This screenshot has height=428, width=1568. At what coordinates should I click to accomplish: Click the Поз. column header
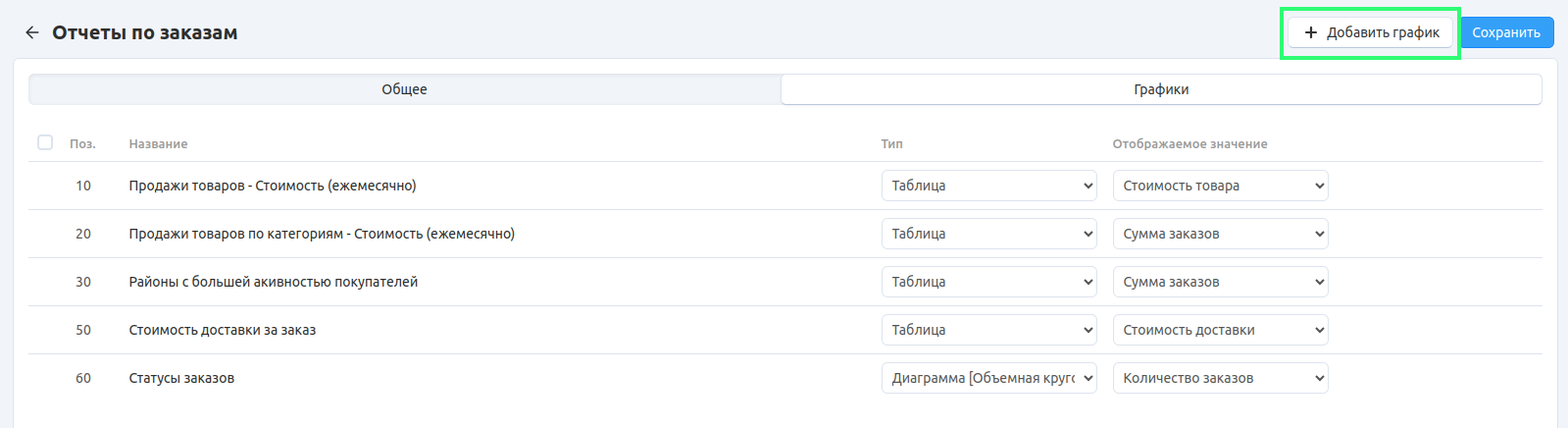point(82,144)
